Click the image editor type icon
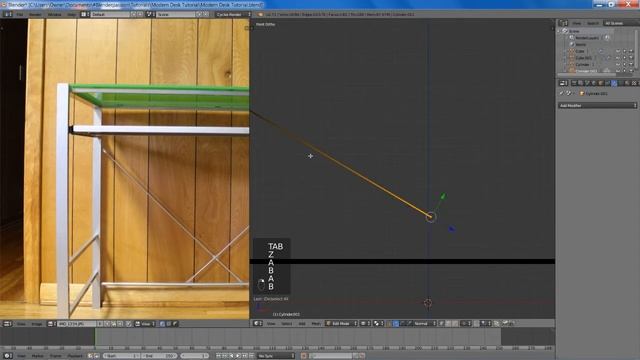Image resolution: width=640 pixels, height=360 pixels. (x=7, y=324)
